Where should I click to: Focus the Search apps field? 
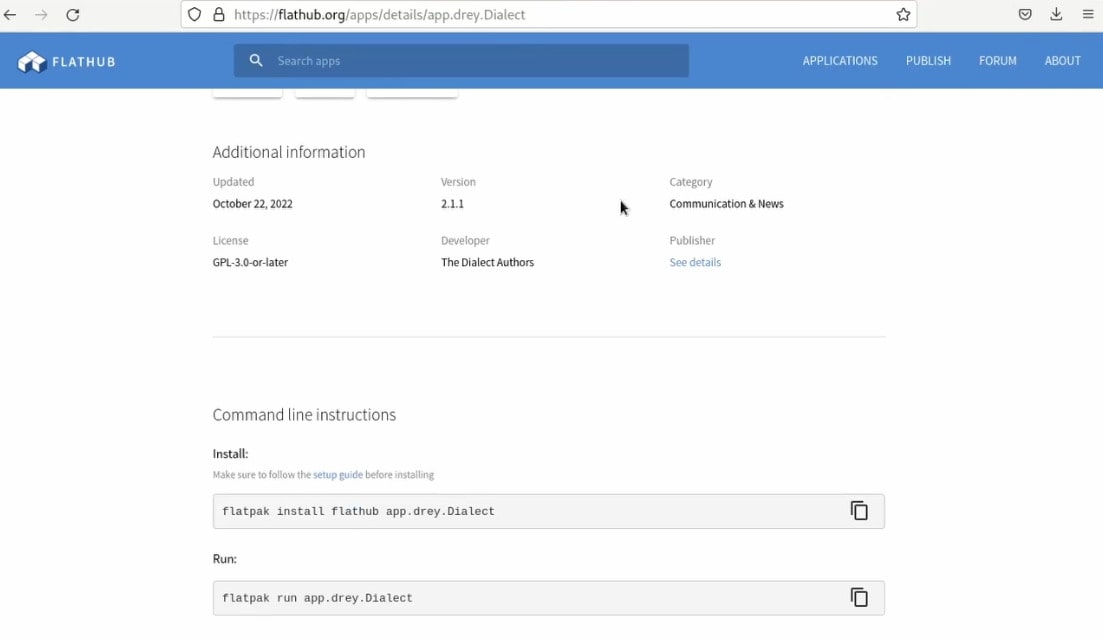pyautogui.click(x=461, y=61)
